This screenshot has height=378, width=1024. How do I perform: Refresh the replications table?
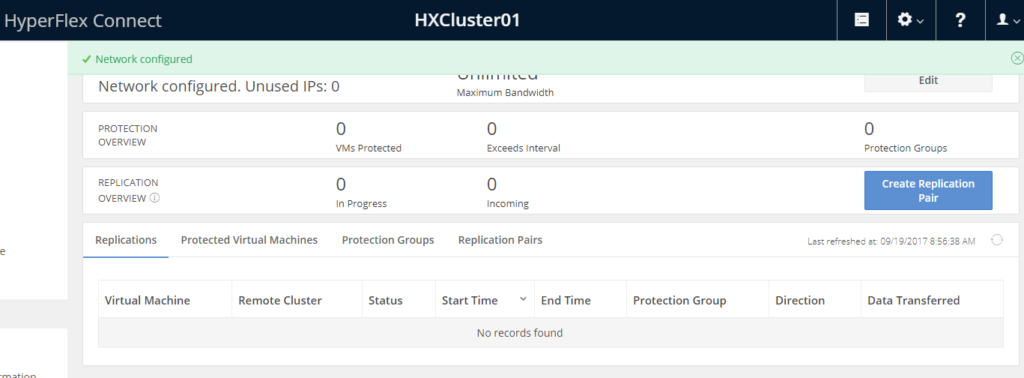pyautogui.click(x=997, y=240)
